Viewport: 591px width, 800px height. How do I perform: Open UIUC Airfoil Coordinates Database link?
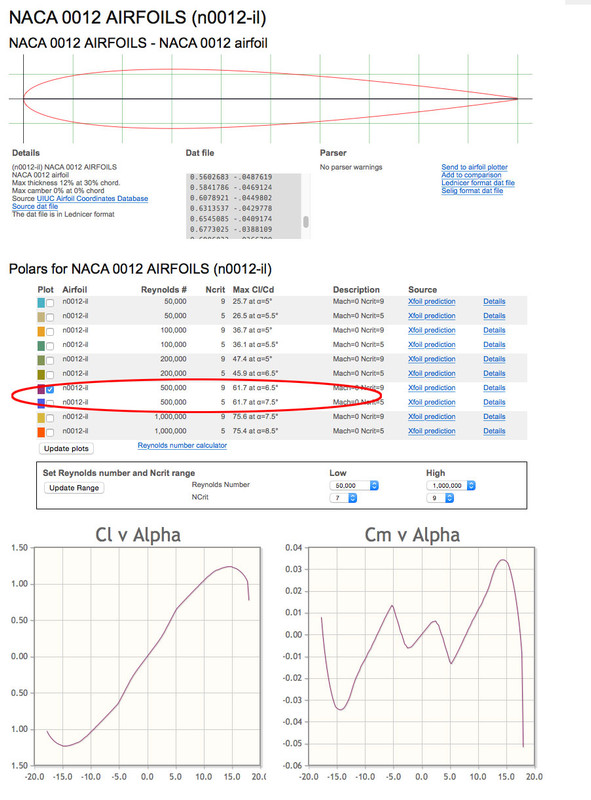92,198
